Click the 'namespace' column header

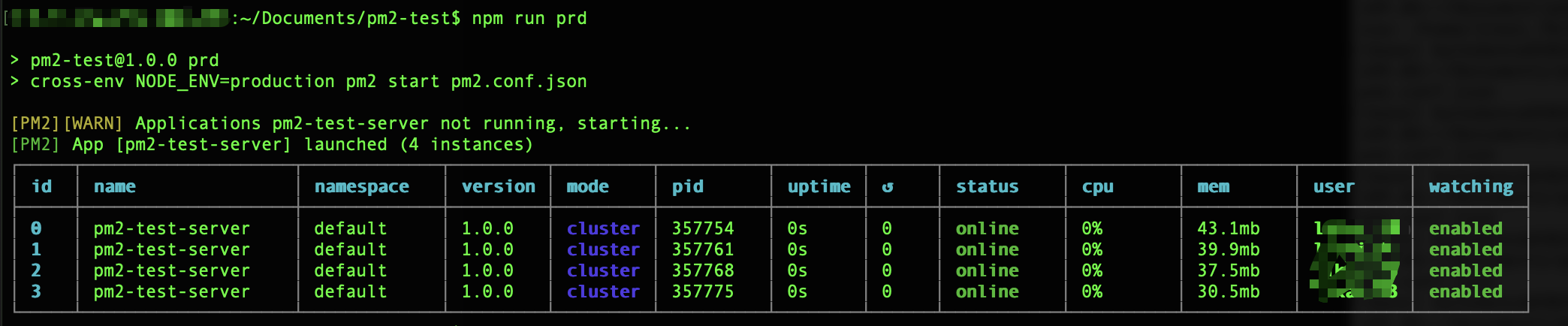[362, 187]
